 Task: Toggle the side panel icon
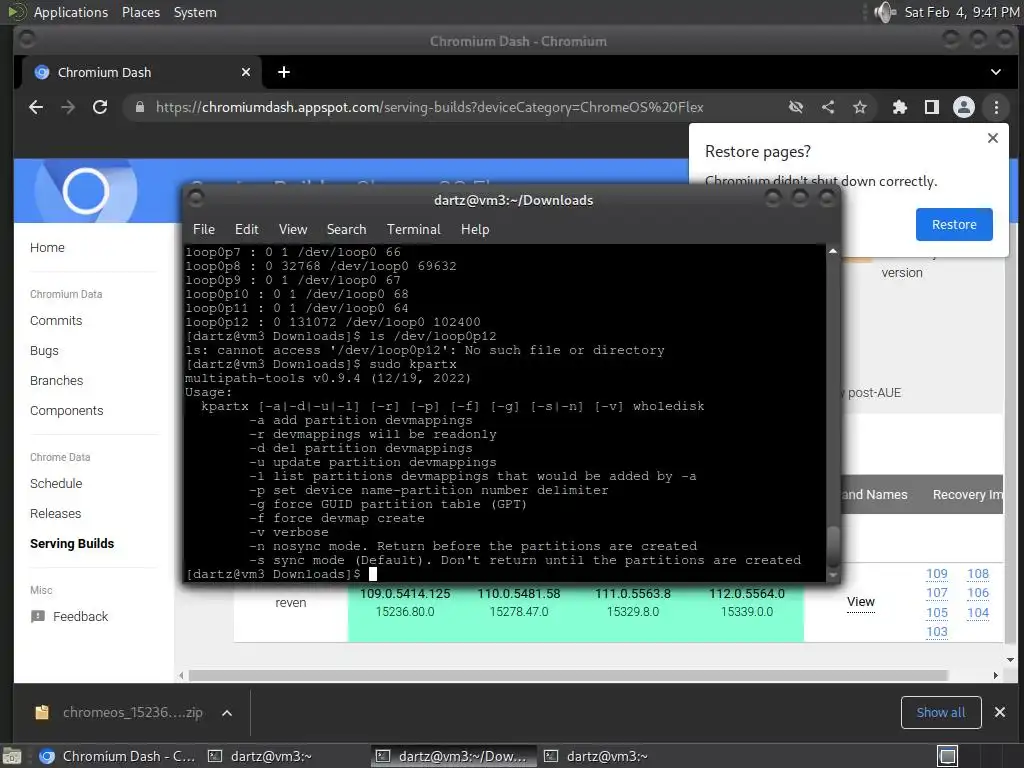pos(932,107)
